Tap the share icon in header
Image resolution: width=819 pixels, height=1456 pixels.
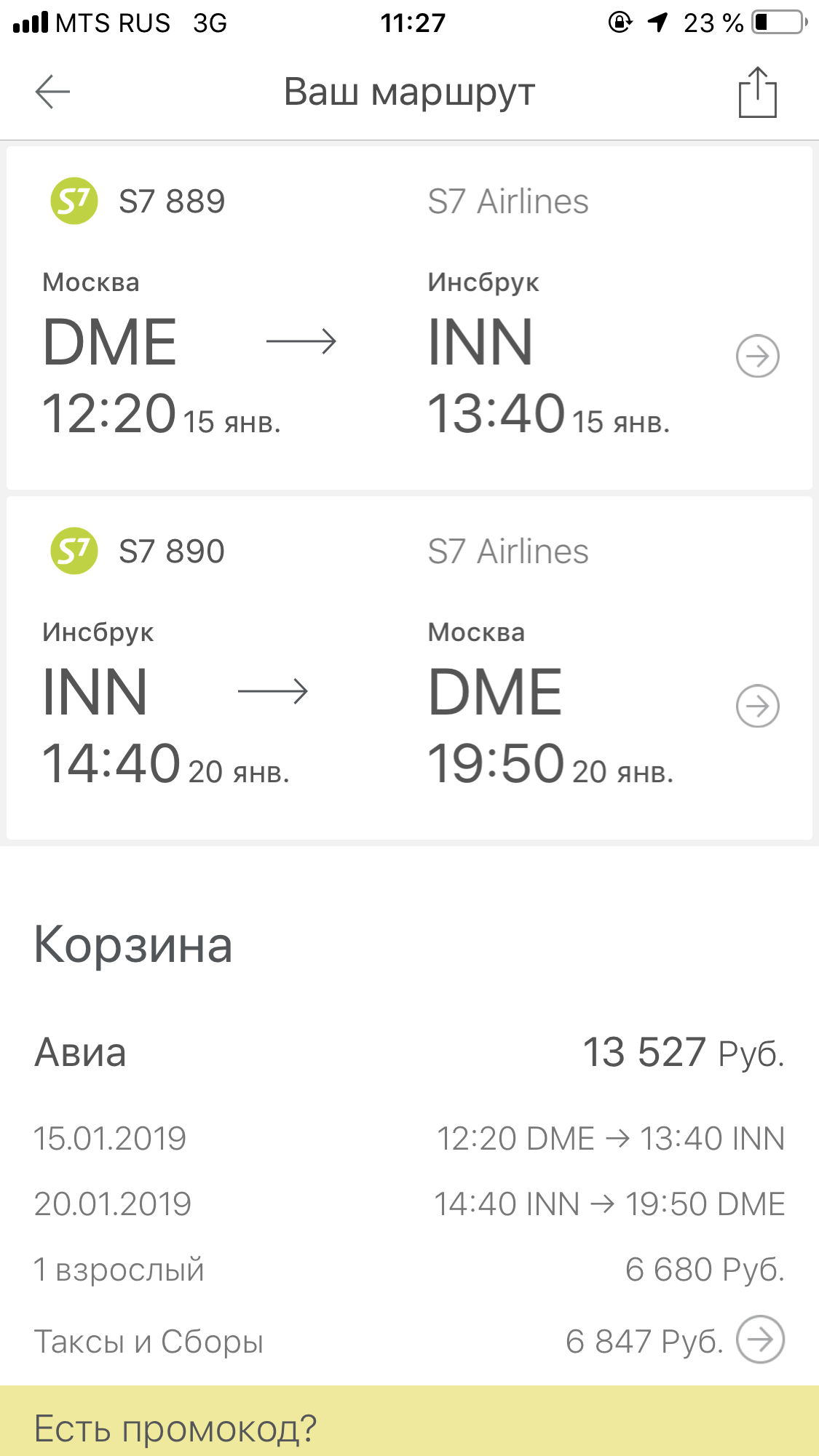(x=757, y=92)
